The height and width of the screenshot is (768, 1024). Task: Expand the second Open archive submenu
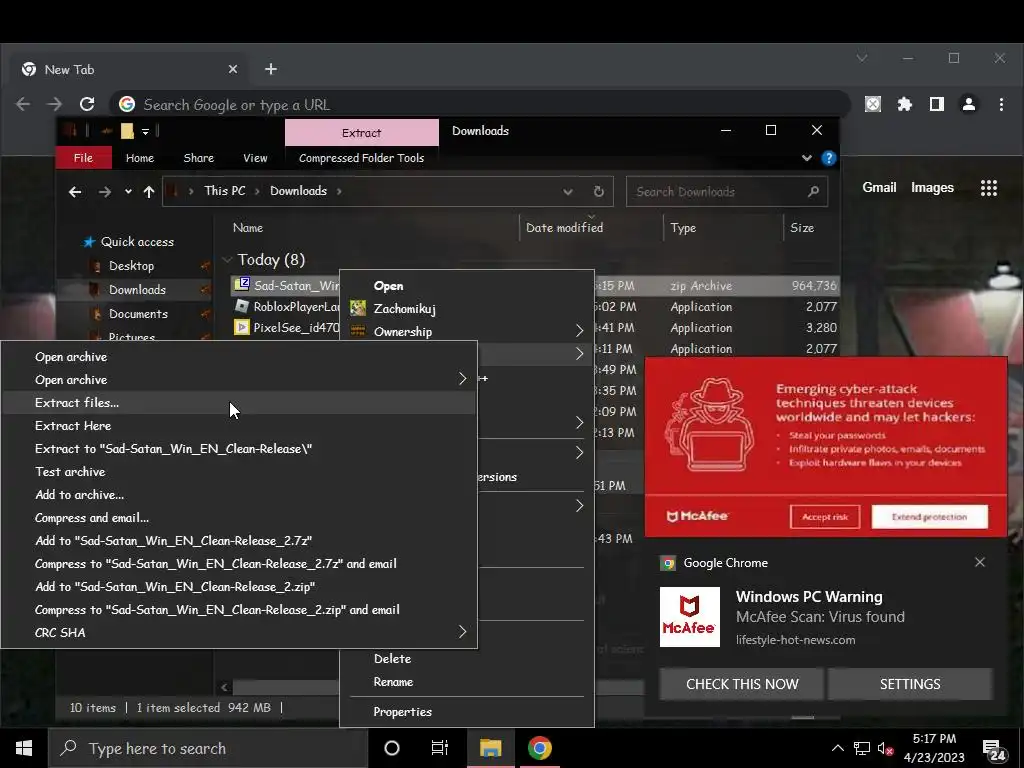point(462,379)
